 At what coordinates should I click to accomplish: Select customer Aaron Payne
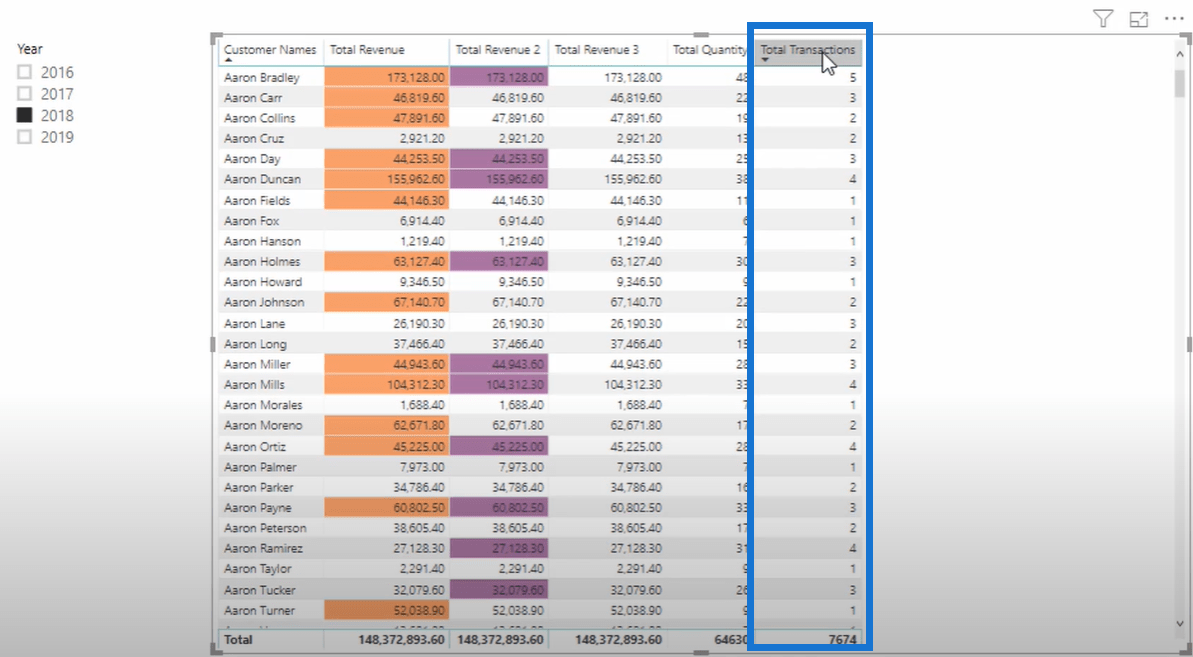(258, 508)
